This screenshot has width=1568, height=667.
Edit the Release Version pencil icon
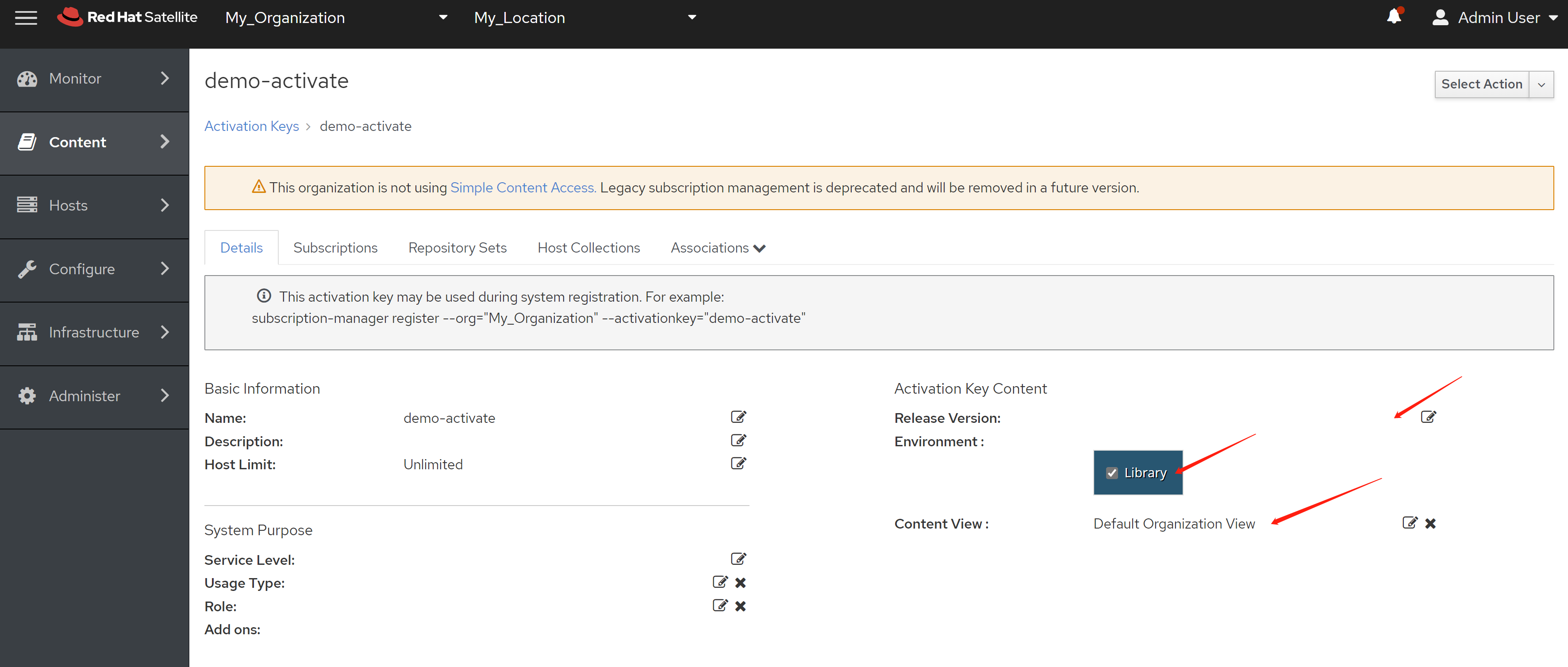1428,417
